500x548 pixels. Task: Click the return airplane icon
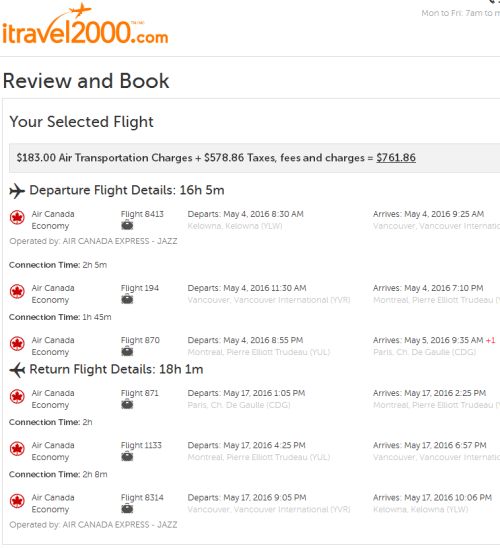click(x=17, y=370)
